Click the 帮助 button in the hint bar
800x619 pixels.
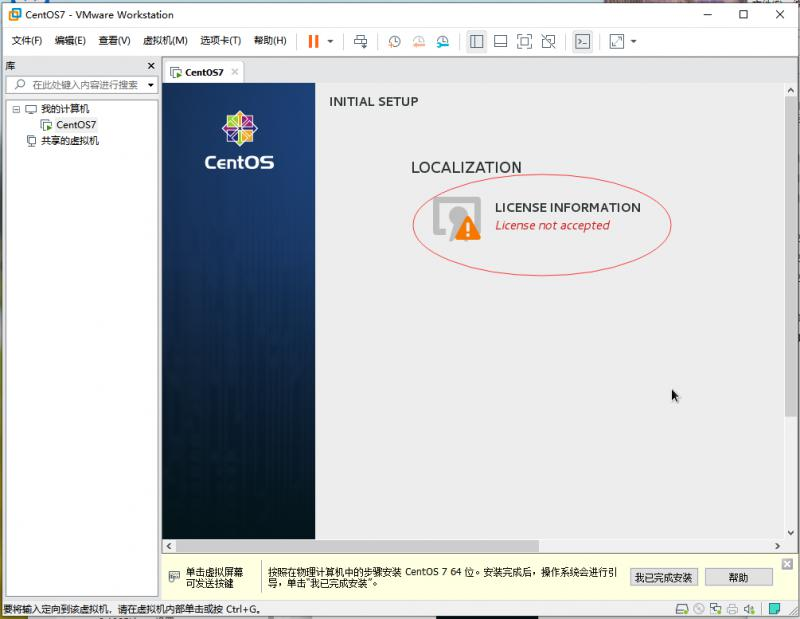(738, 577)
